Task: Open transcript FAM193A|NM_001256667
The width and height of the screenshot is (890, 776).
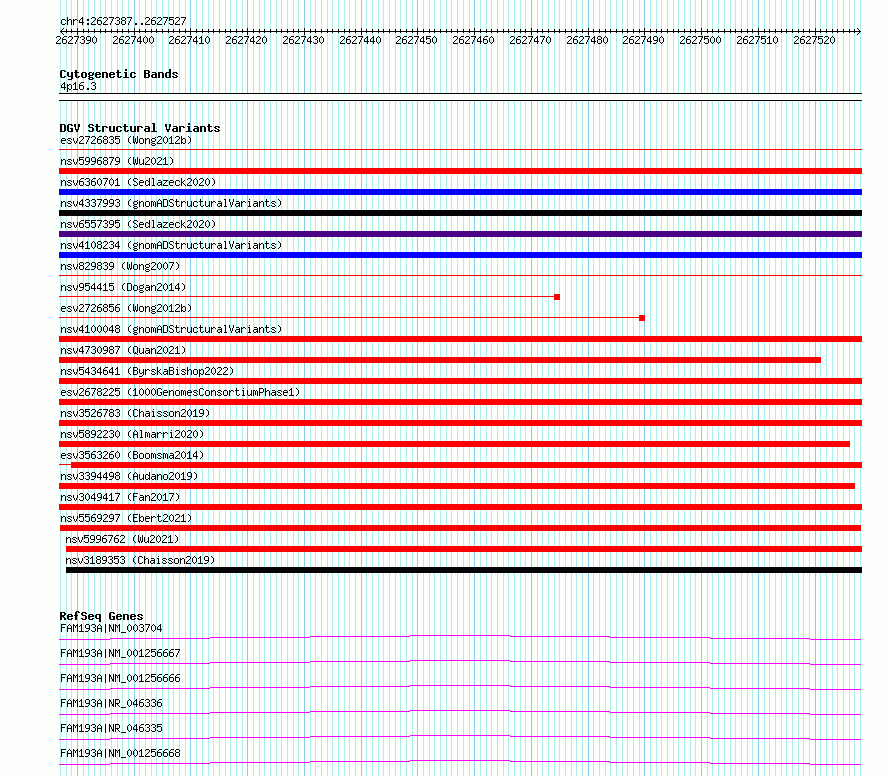Action: (120, 653)
